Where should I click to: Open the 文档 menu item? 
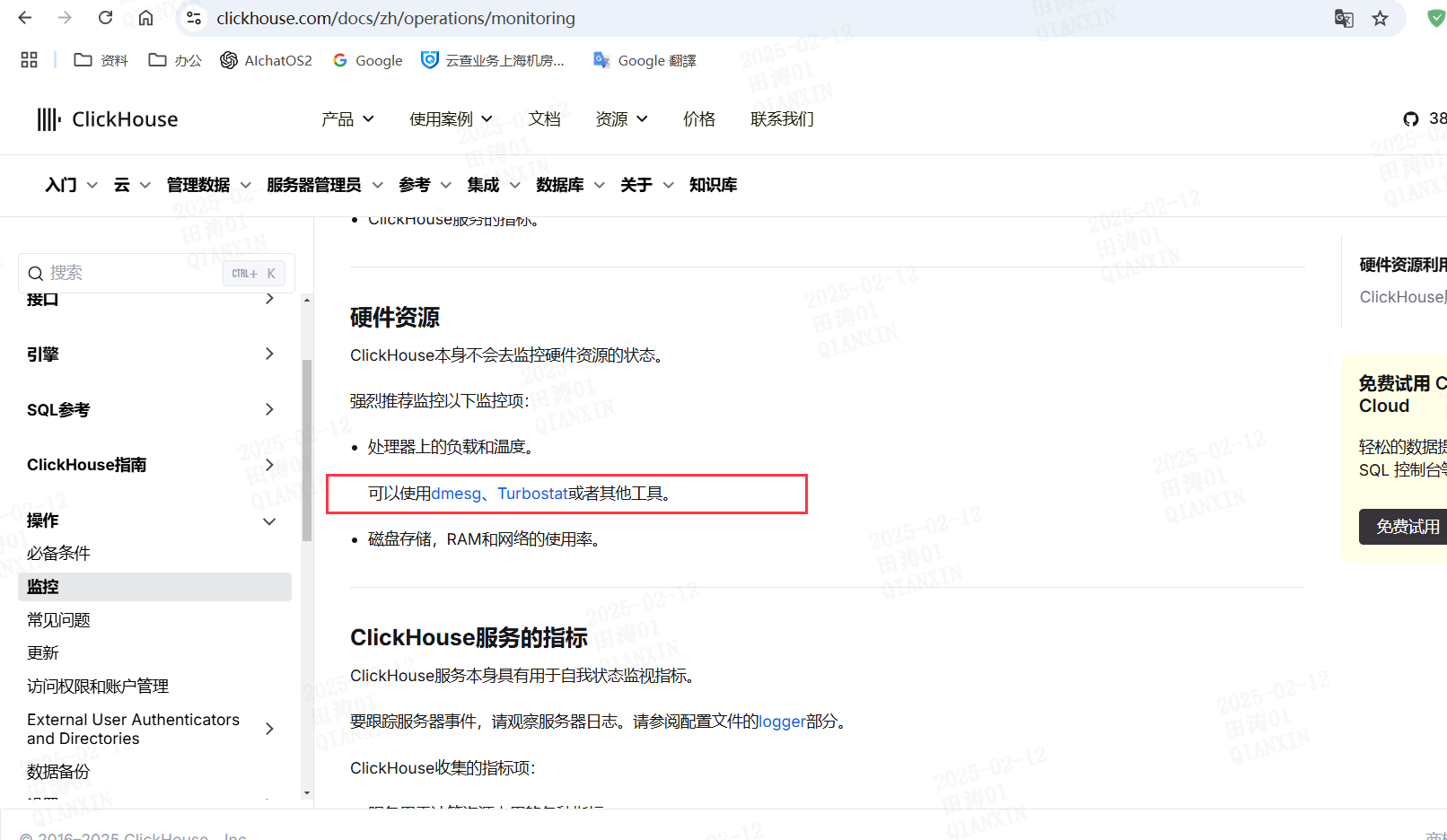tap(544, 118)
